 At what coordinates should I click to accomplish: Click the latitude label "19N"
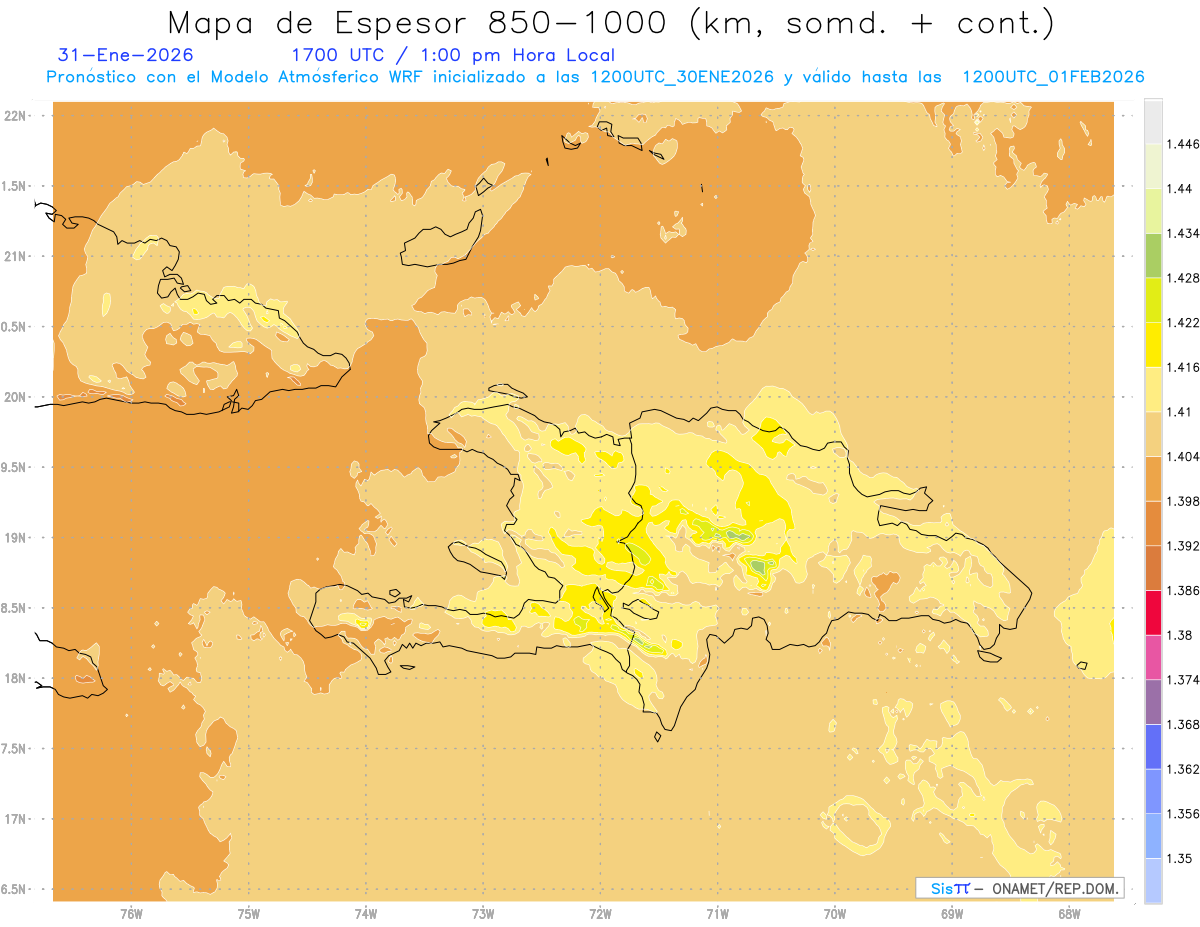point(16,538)
